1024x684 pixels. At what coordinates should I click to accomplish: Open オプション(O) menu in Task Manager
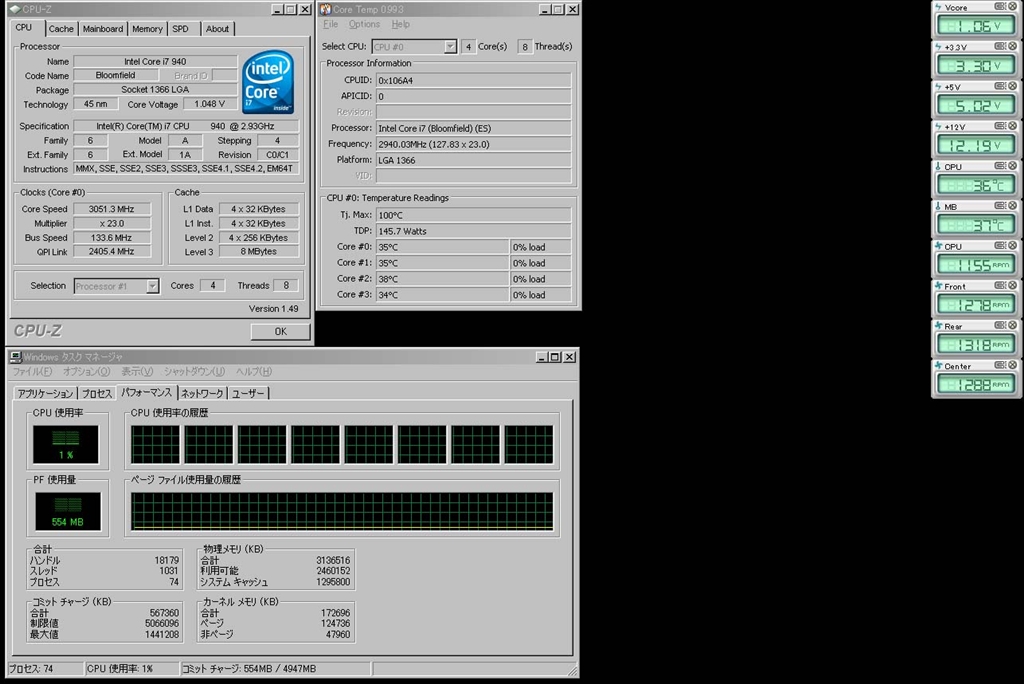tap(86, 371)
